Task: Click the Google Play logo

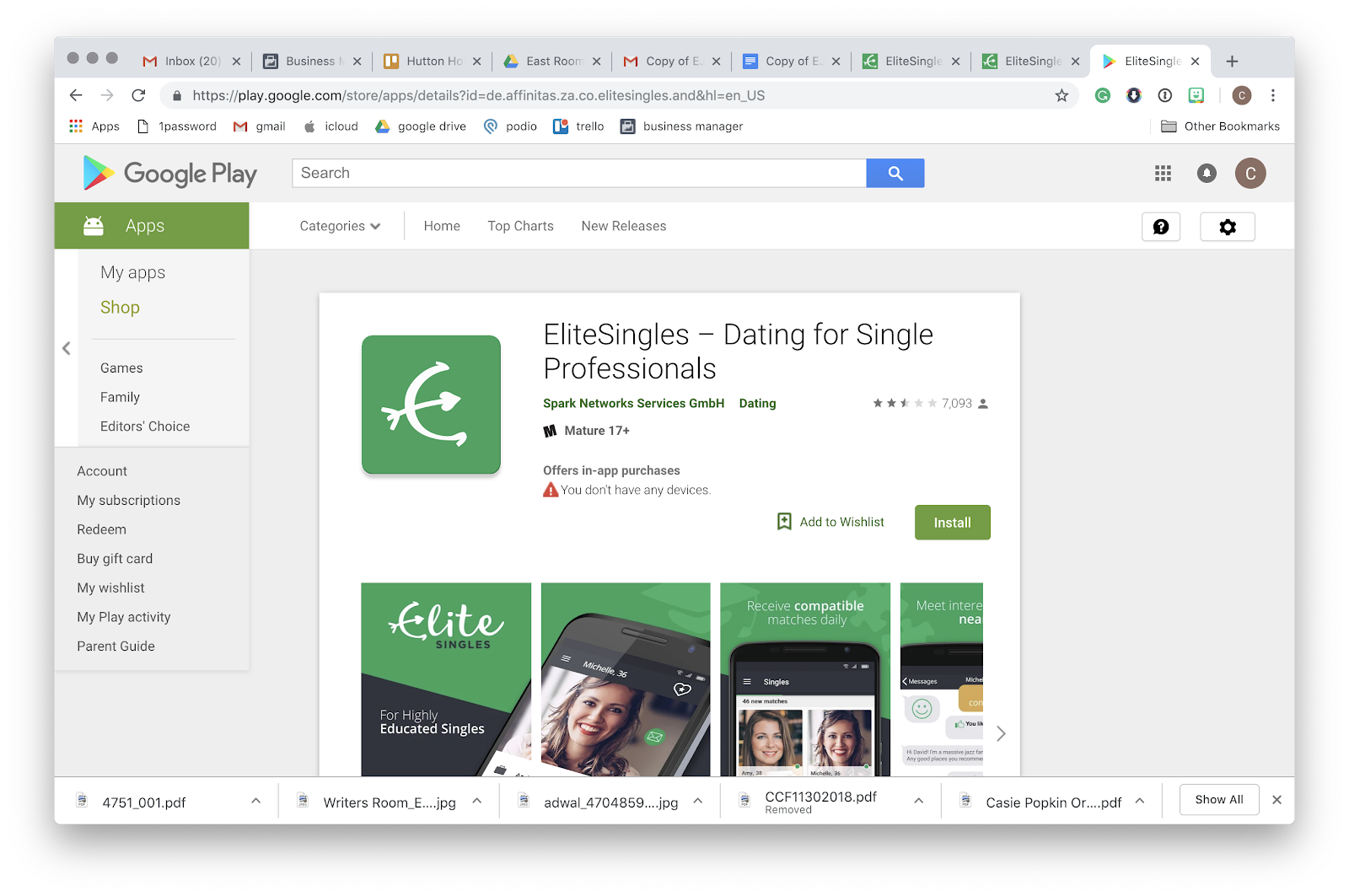Action: 170,173
